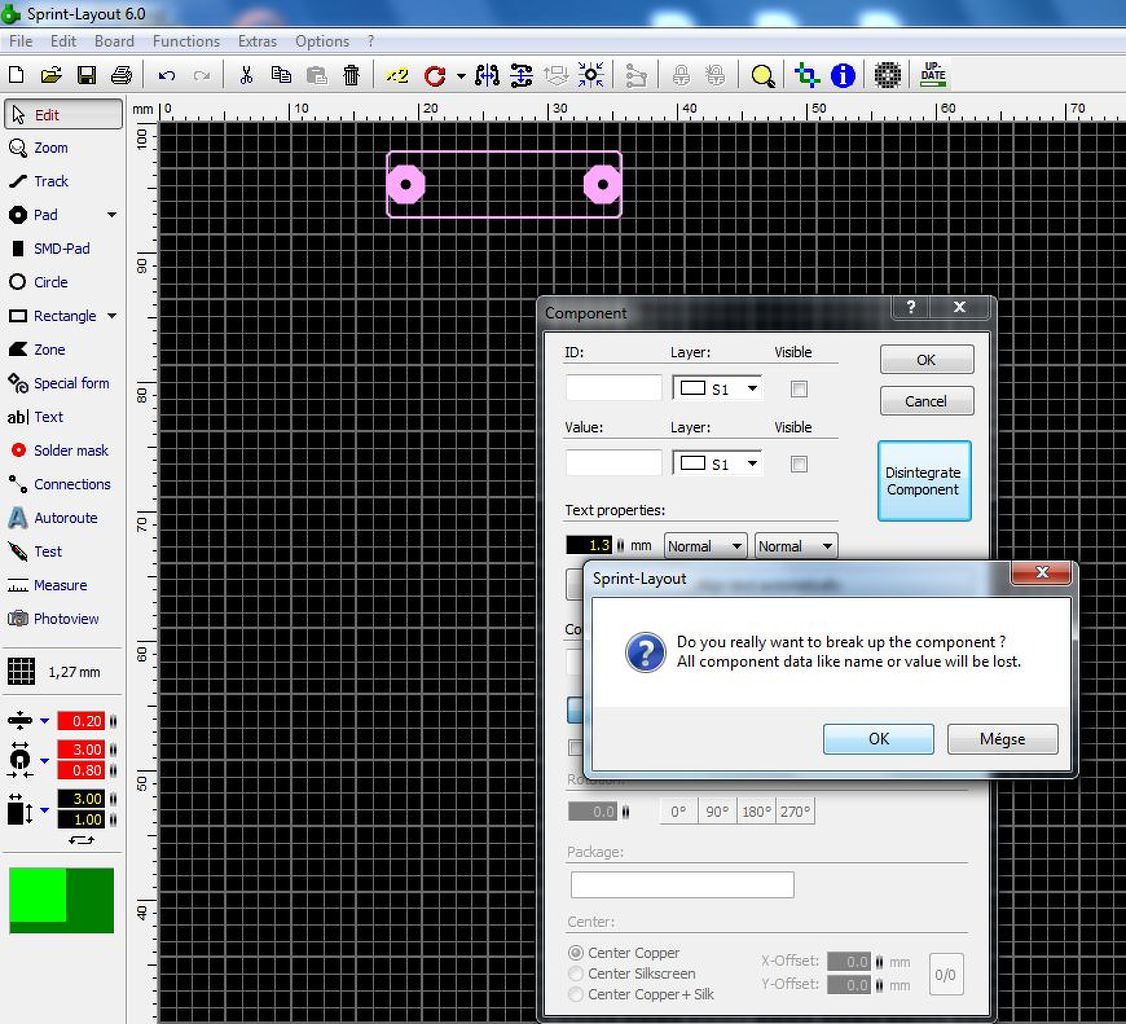
Task: Click Disintegrate Component button
Action: [923, 481]
